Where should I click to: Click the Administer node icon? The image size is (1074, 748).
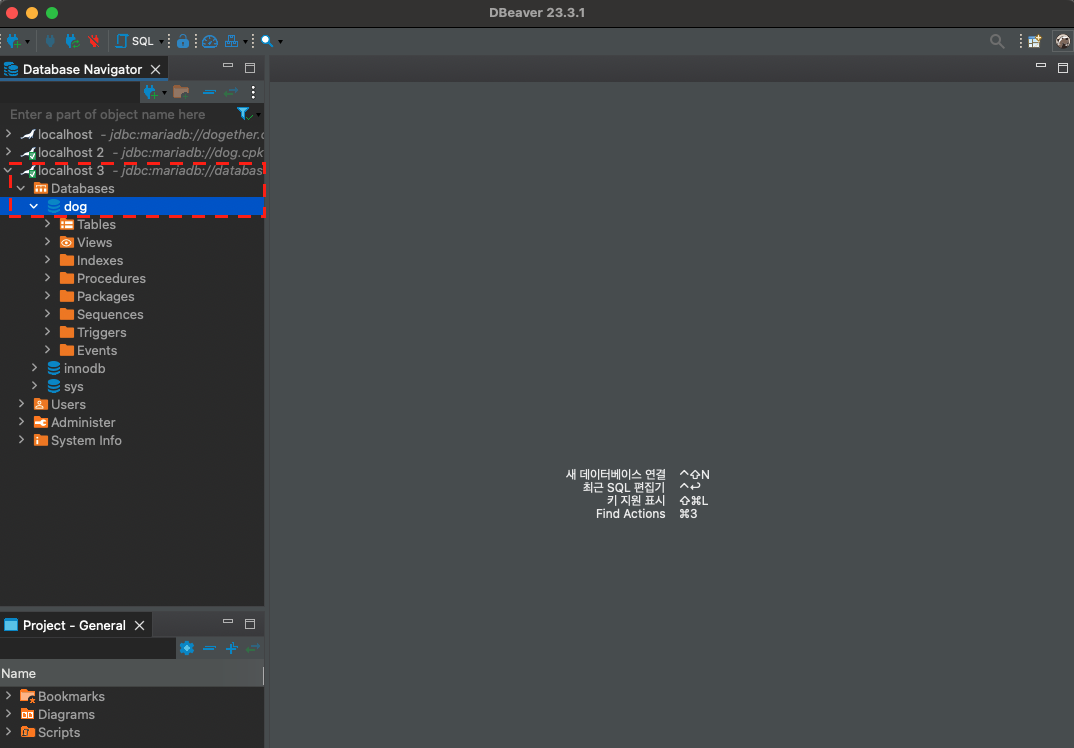coord(40,423)
